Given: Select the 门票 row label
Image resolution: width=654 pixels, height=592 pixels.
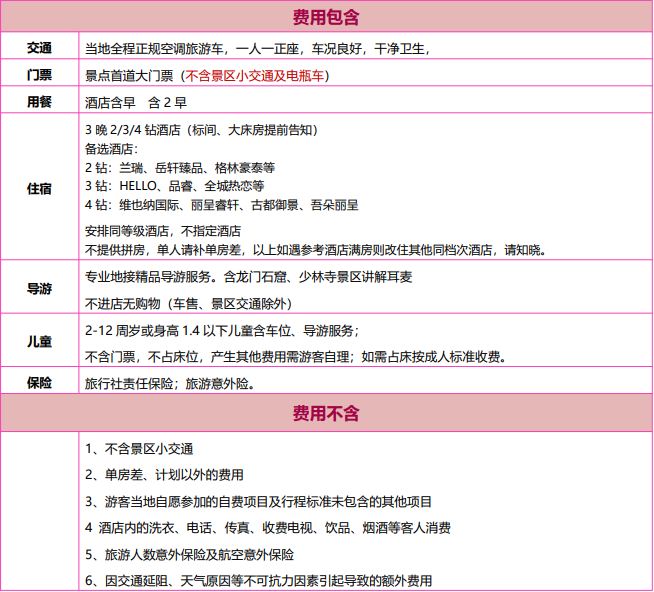Looking at the screenshot, I should pos(39,75).
